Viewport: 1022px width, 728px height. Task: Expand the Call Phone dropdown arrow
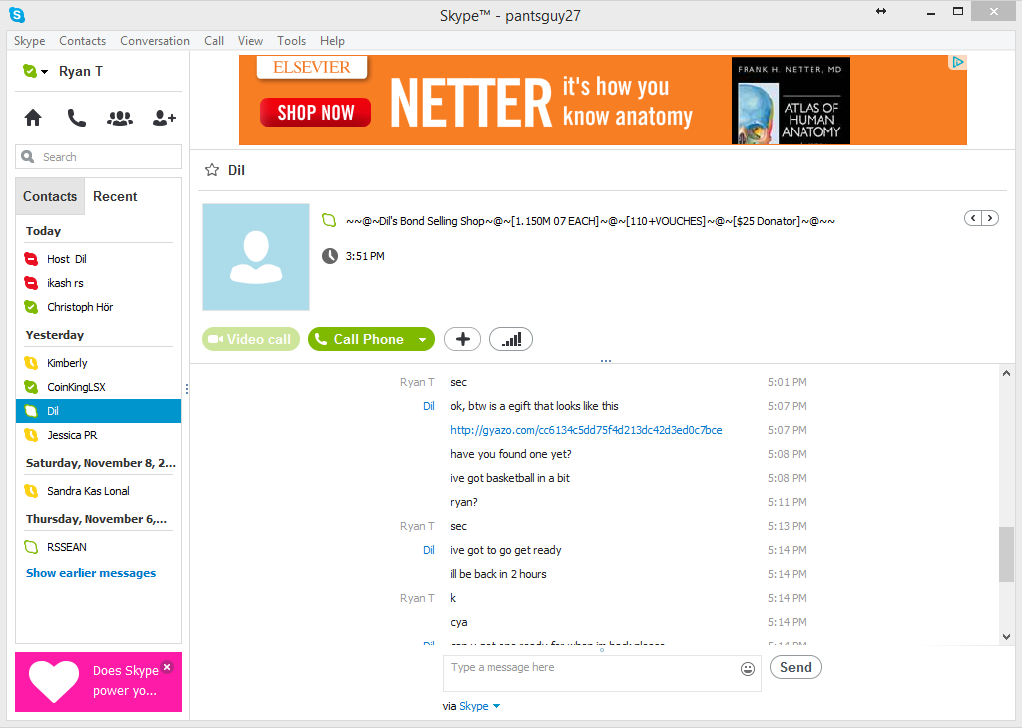tap(422, 340)
